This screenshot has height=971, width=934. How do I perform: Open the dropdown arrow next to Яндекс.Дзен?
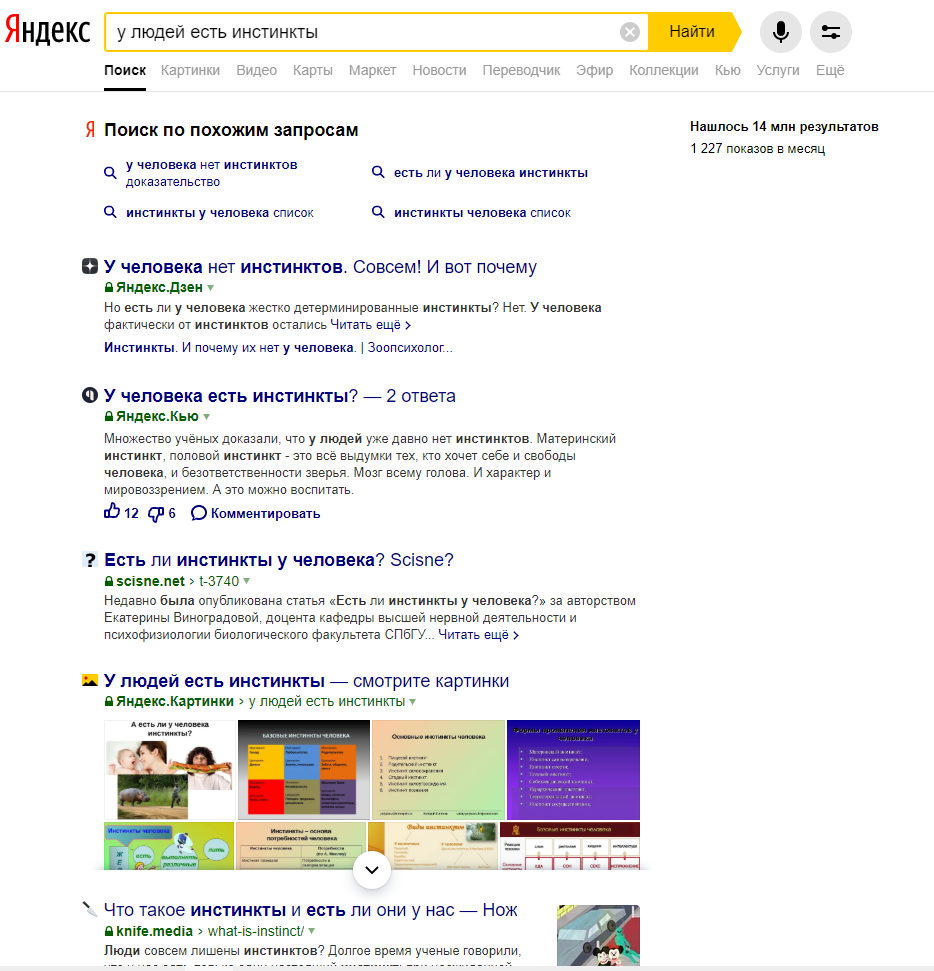tap(210, 288)
